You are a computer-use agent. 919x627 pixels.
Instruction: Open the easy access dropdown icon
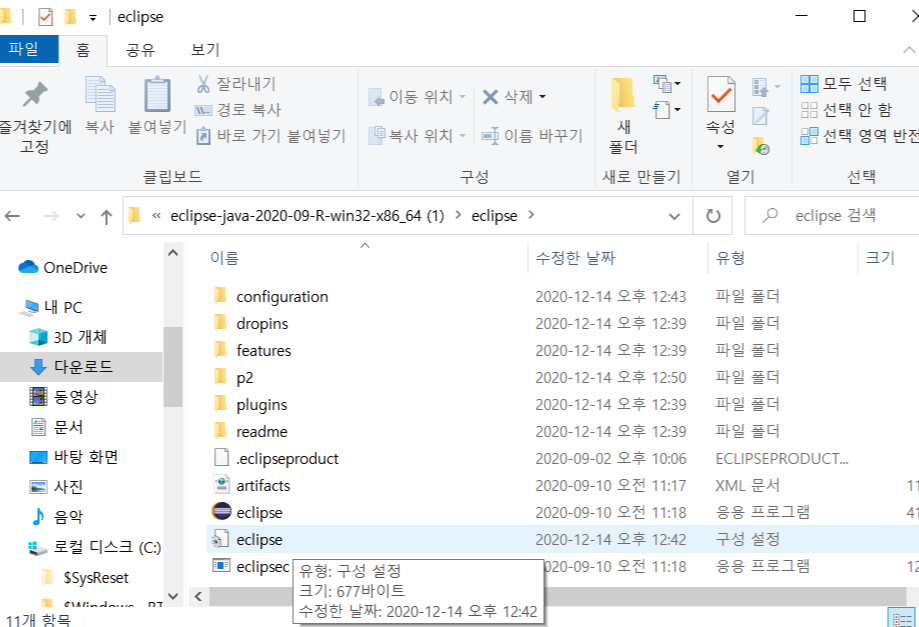pyautogui.click(x=667, y=110)
